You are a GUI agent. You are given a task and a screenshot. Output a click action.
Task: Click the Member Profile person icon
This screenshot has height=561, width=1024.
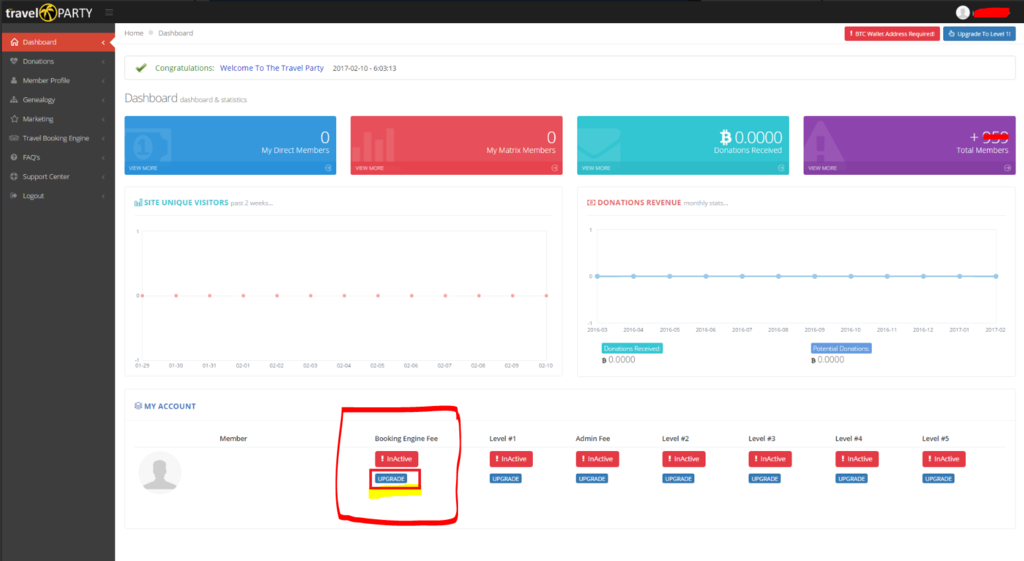coord(14,80)
